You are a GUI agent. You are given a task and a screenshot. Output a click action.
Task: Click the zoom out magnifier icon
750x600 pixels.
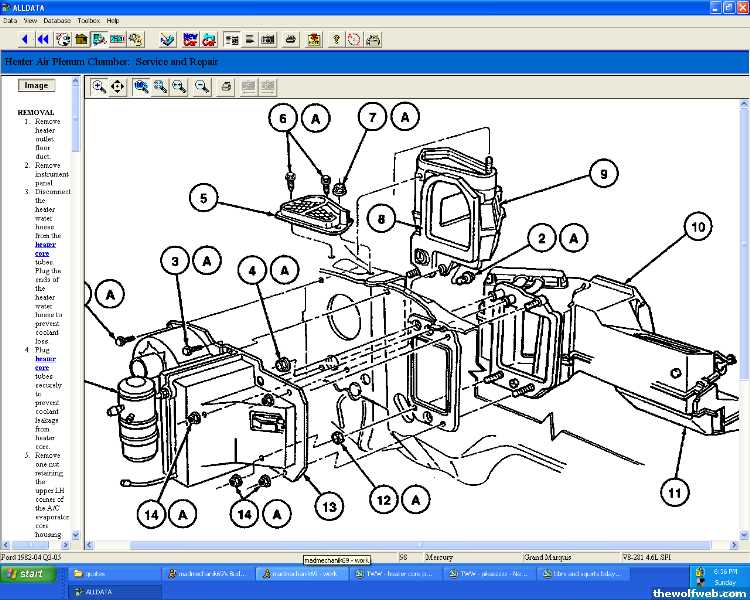pyautogui.click(x=202, y=87)
